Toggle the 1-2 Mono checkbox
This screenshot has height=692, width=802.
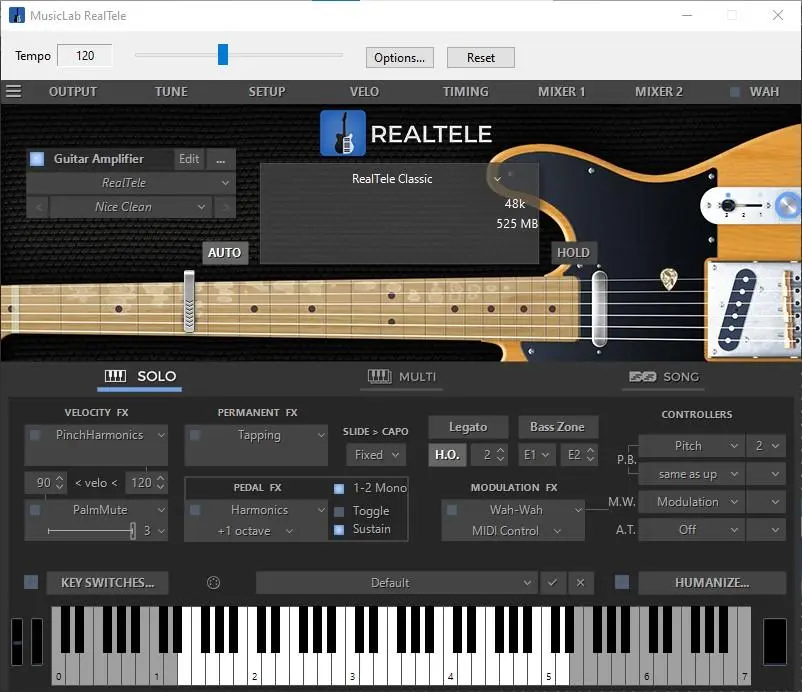click(x=339, y=488)
